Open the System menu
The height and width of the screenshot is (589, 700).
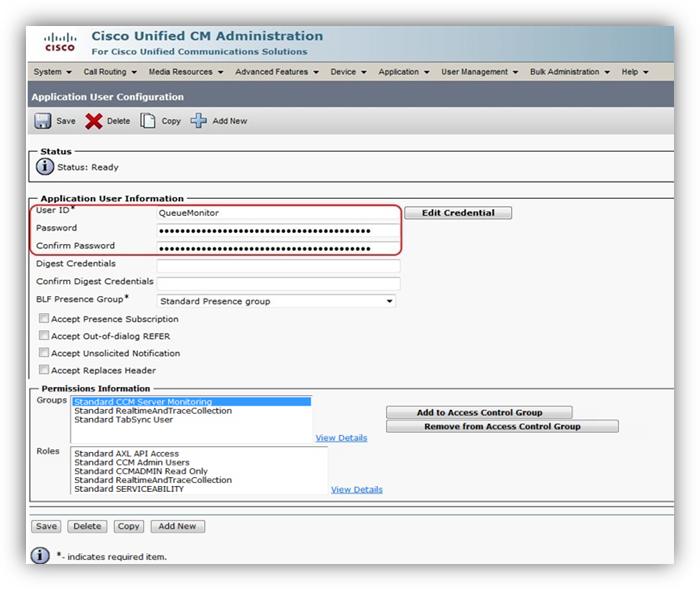[x=52, y=72]
